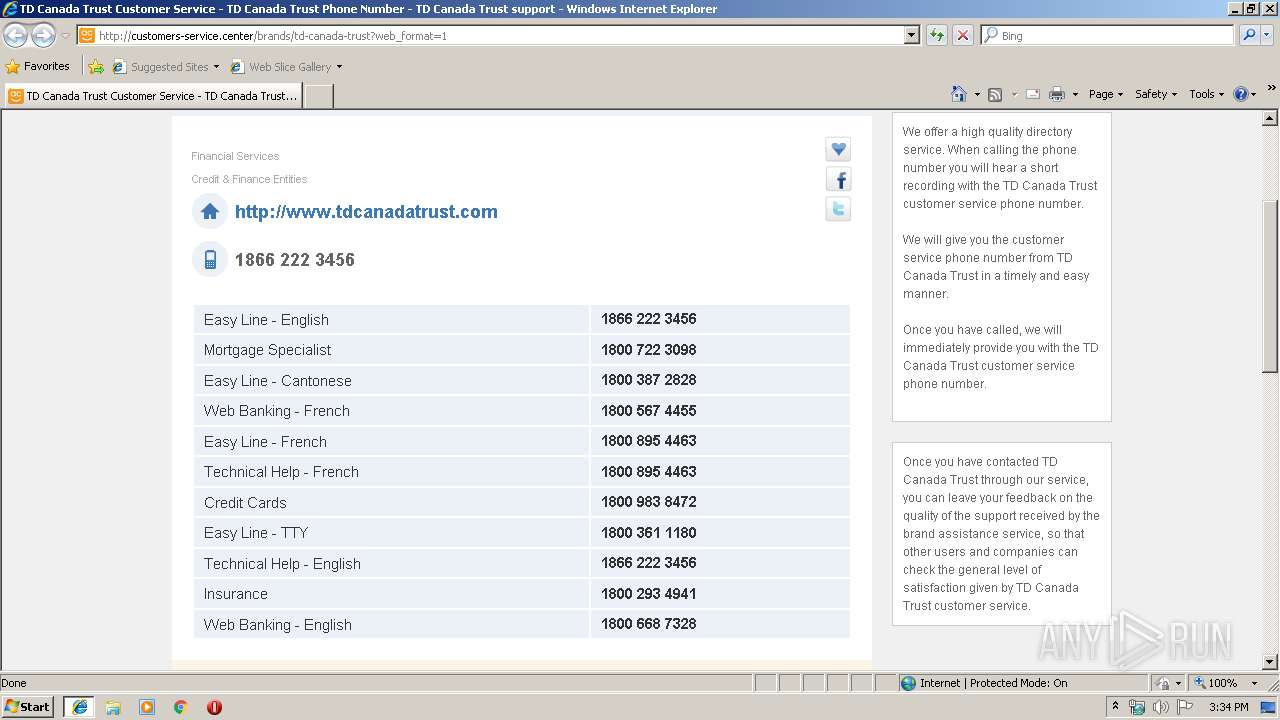Click Easy Line - French number 1800 895 4463
The height and width of the screenshot is (720, 1280).
click(648, 441)
